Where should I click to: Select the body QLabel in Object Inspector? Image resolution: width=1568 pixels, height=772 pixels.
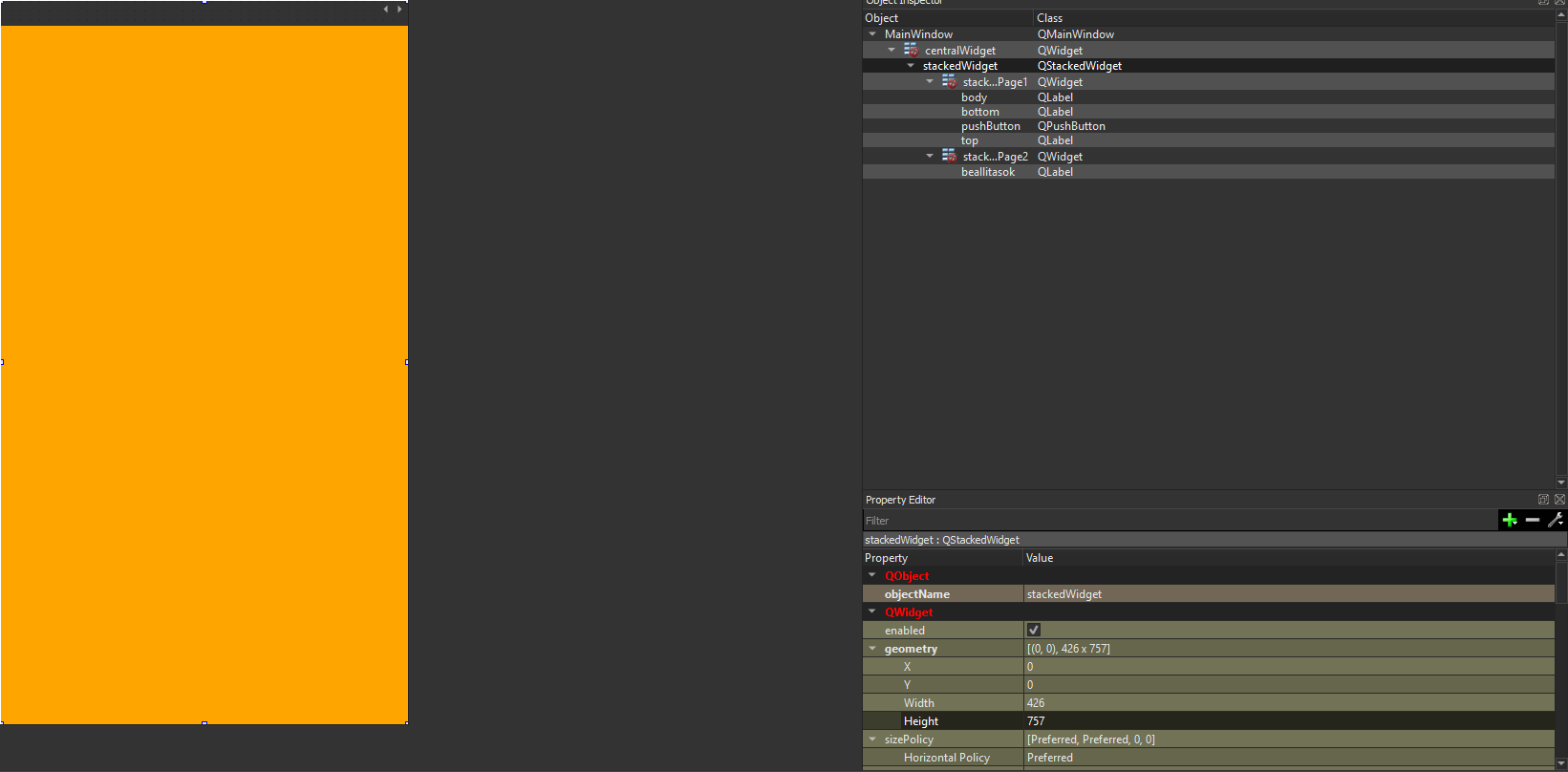point(1209,97)
